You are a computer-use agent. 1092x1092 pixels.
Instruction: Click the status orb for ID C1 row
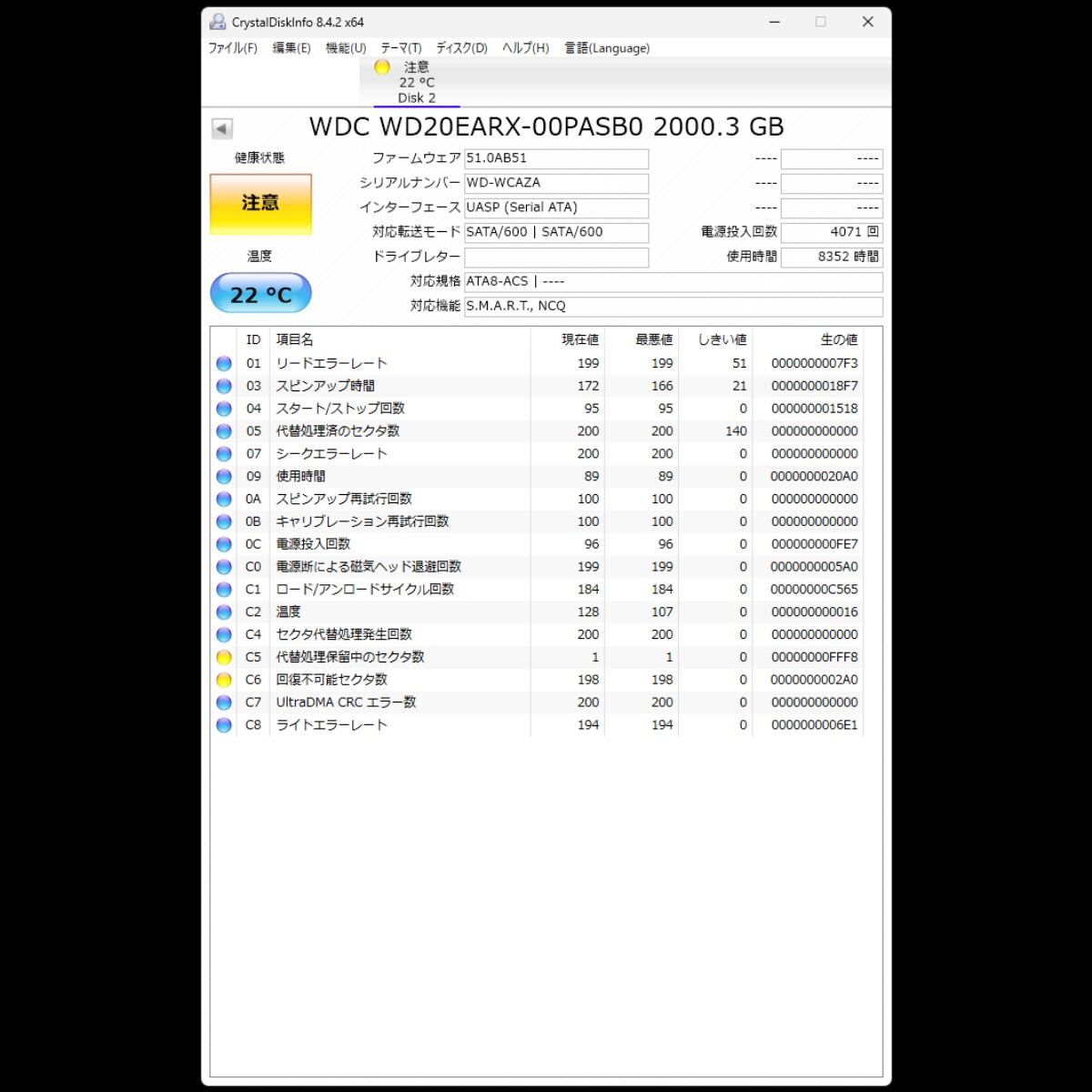point(224,589)
